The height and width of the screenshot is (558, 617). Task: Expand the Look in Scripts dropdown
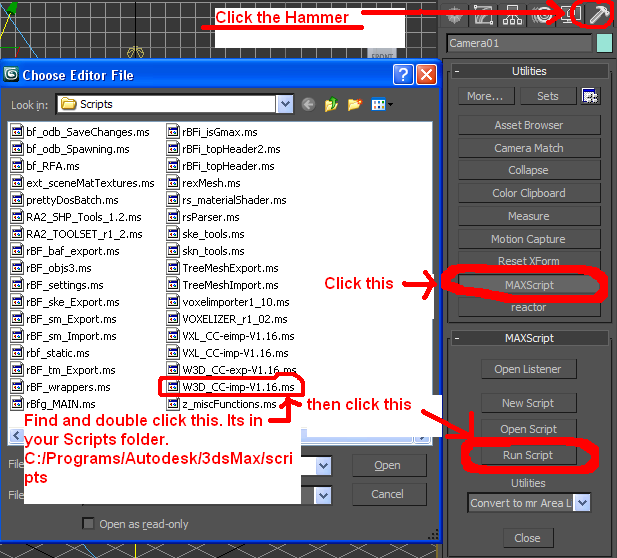(x=285, y=104)
